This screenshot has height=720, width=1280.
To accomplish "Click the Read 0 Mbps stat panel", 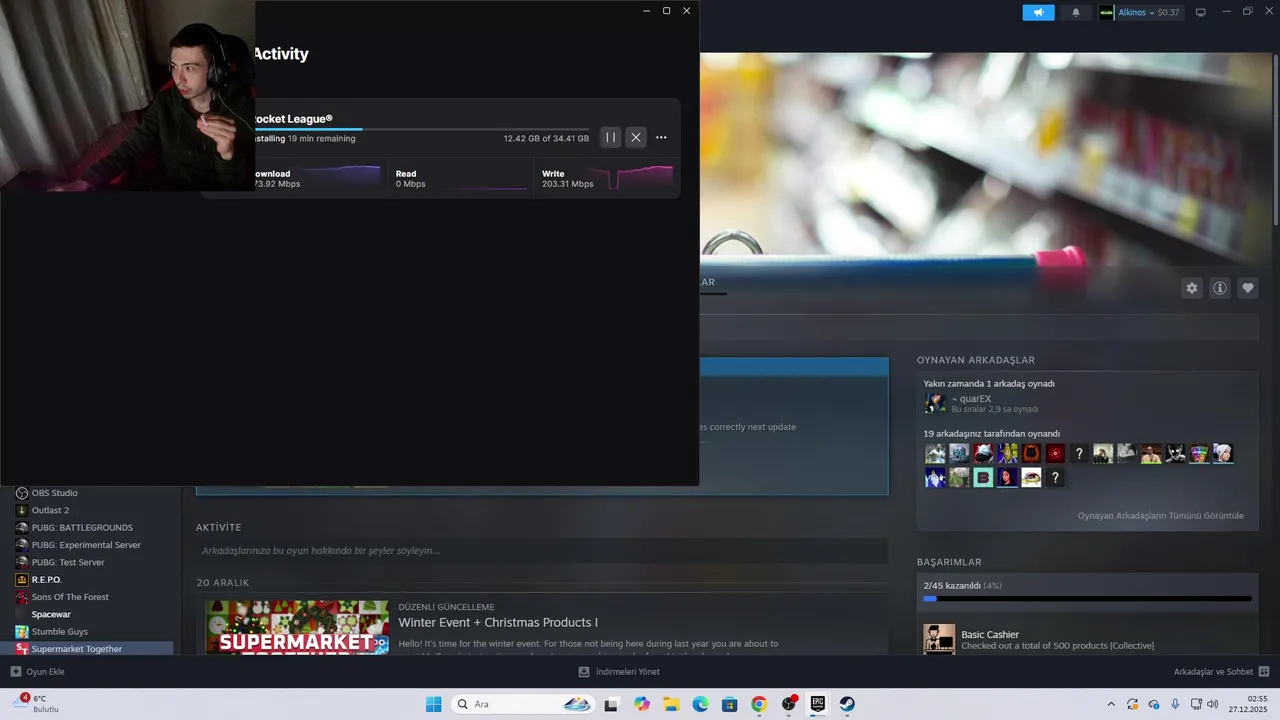I will pos(459,178).
